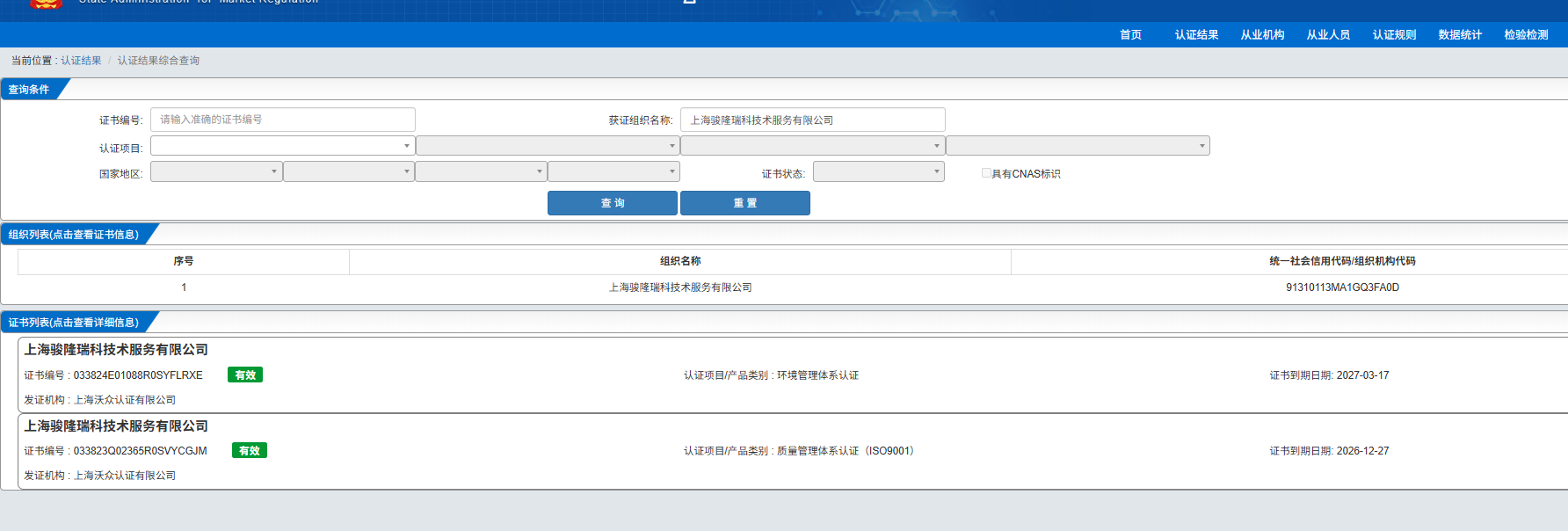This screenshot has width=1568, height=531.
Task: Select the 查询条件 section header
Action: tap(29, 90)
